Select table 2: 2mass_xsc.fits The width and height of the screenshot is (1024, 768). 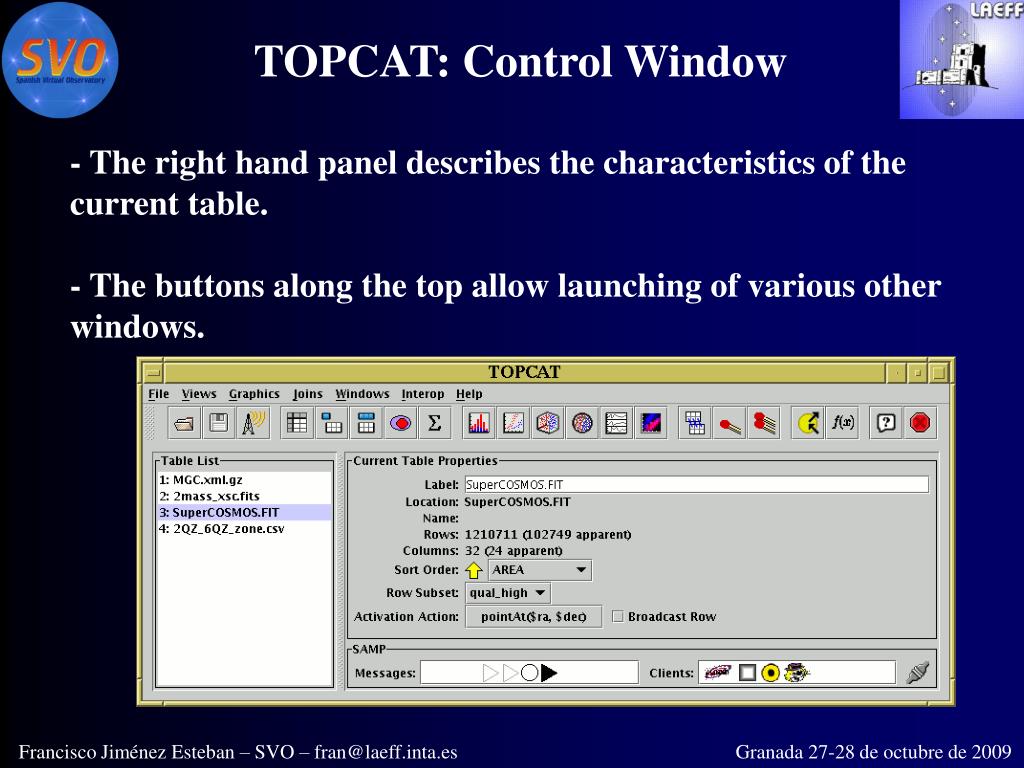(x=244, y=496)
